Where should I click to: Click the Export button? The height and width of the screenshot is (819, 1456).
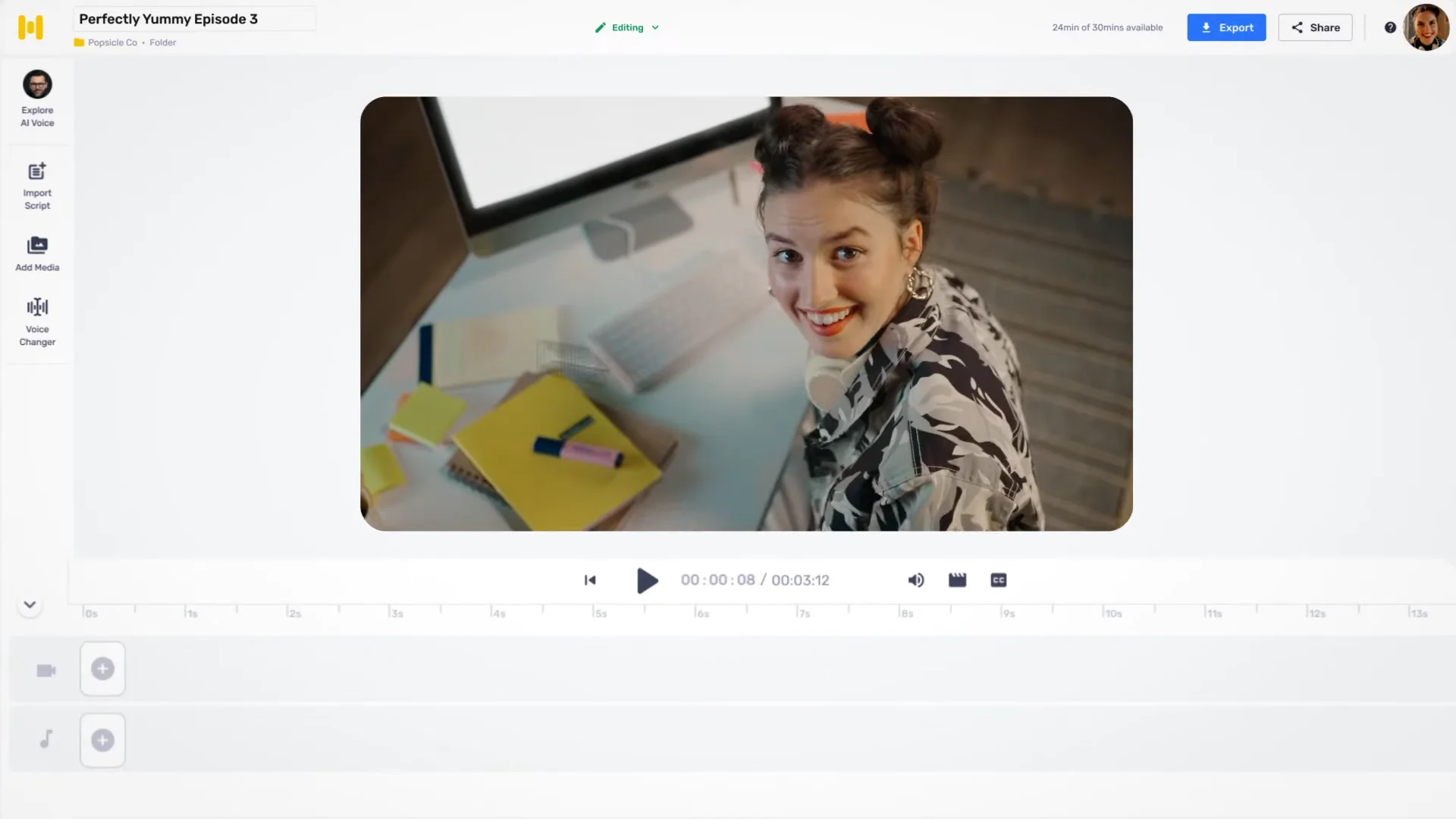pos(1226,27)
